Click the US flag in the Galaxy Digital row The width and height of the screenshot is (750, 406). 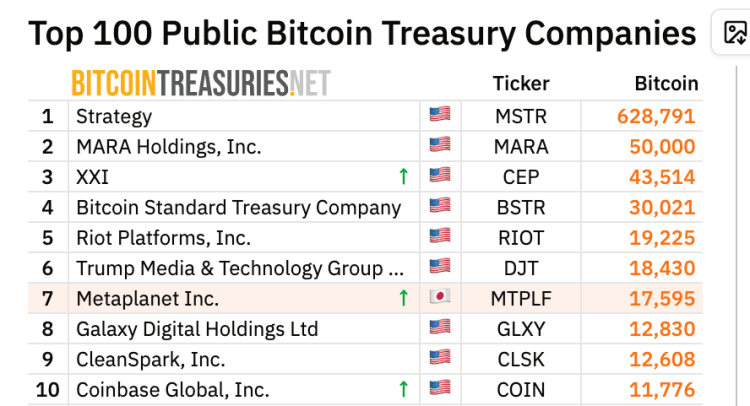pyautogui.click(x=440, y=329)
